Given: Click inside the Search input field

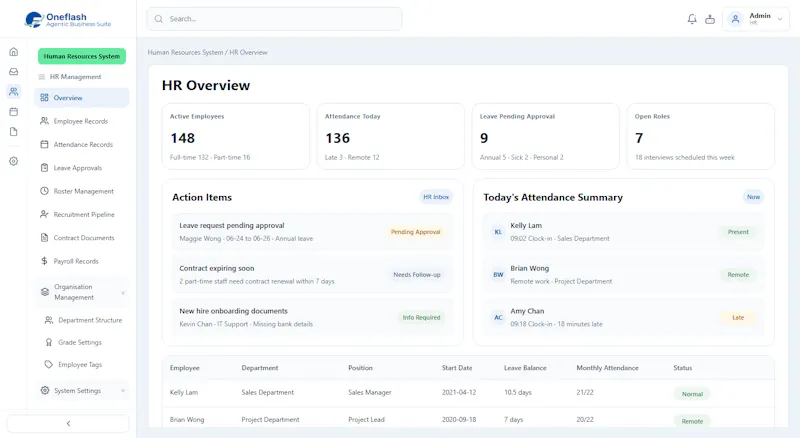Looking at the screenshot, I should pos(274,19).
